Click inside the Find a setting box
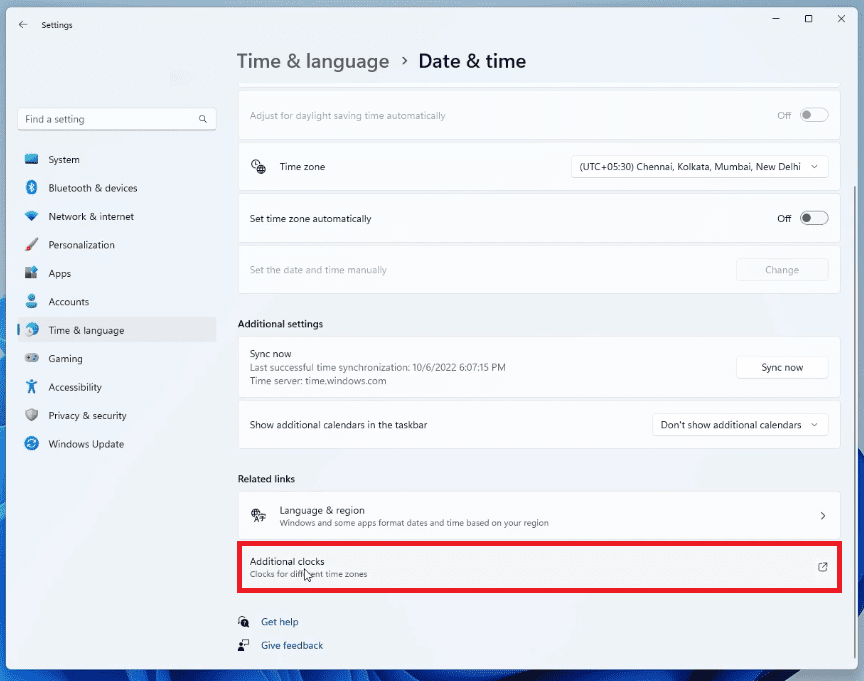 116,119
